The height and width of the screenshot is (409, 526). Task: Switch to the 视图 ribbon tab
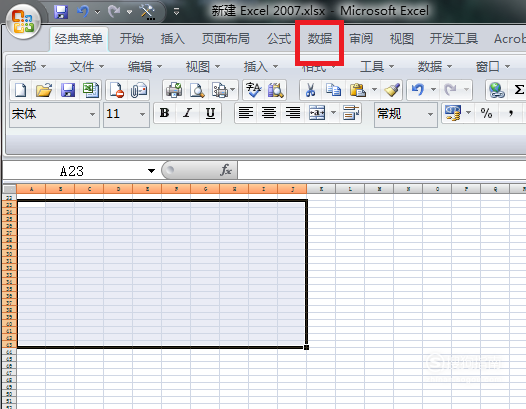point(402,39)
